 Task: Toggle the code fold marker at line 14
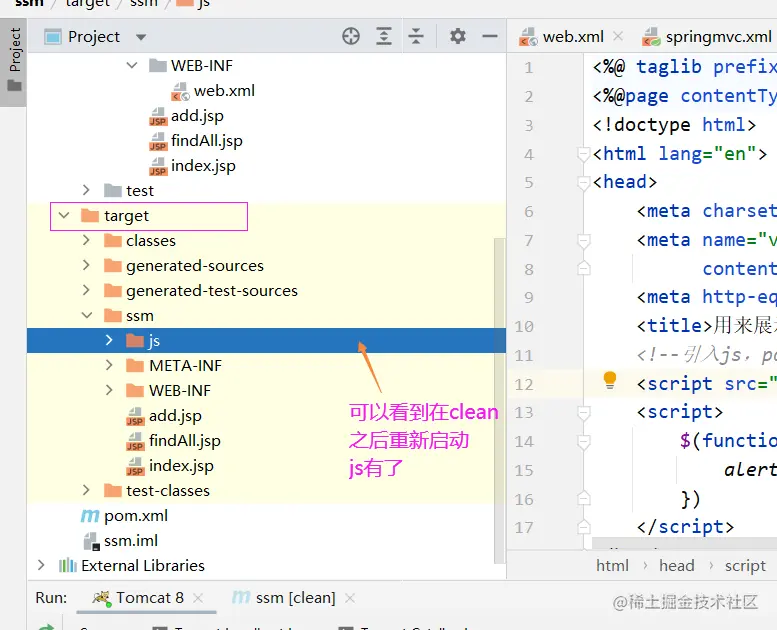pyautogui.click(x=584, y=441)
